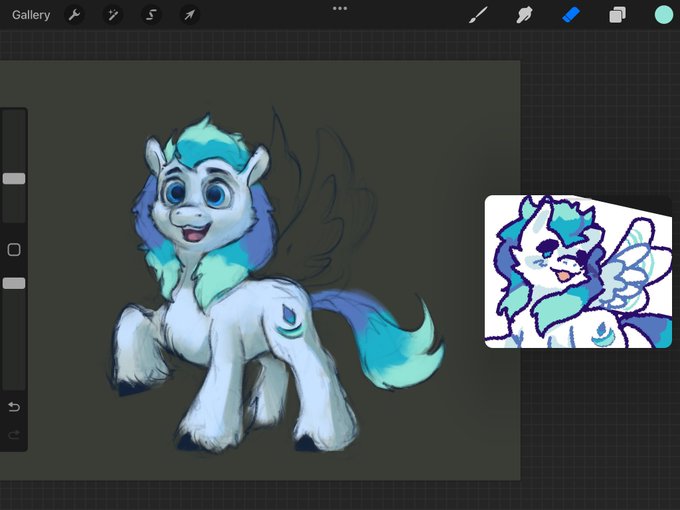Click the brush size slider handle
This screenshot has height=510, width=680.
(x=14, y=179)
